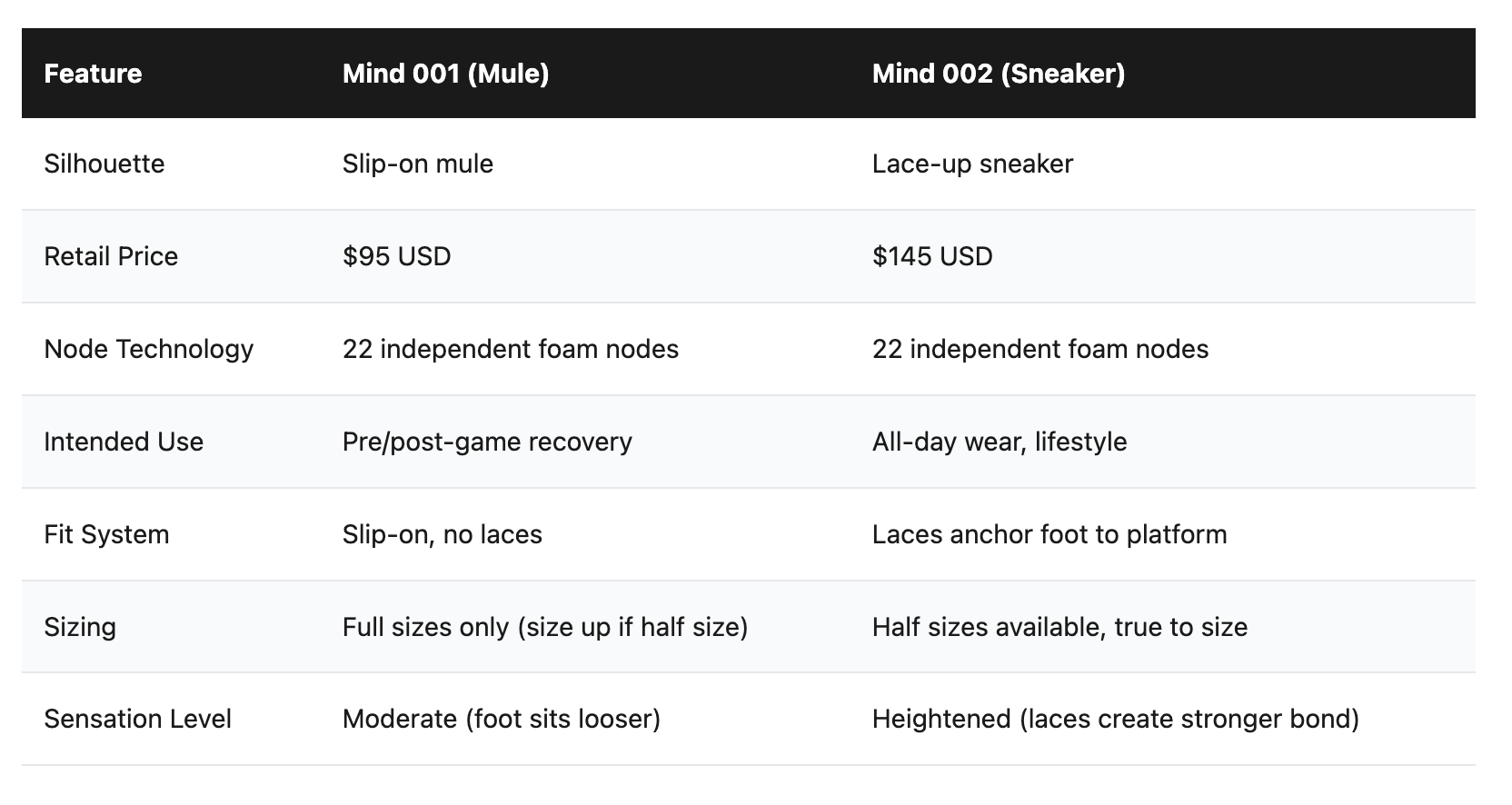This screenshot has height=805, width=1512.
Task: Click the "All-day wear, lifestyle" cell
Action: (x=999, y=442)
